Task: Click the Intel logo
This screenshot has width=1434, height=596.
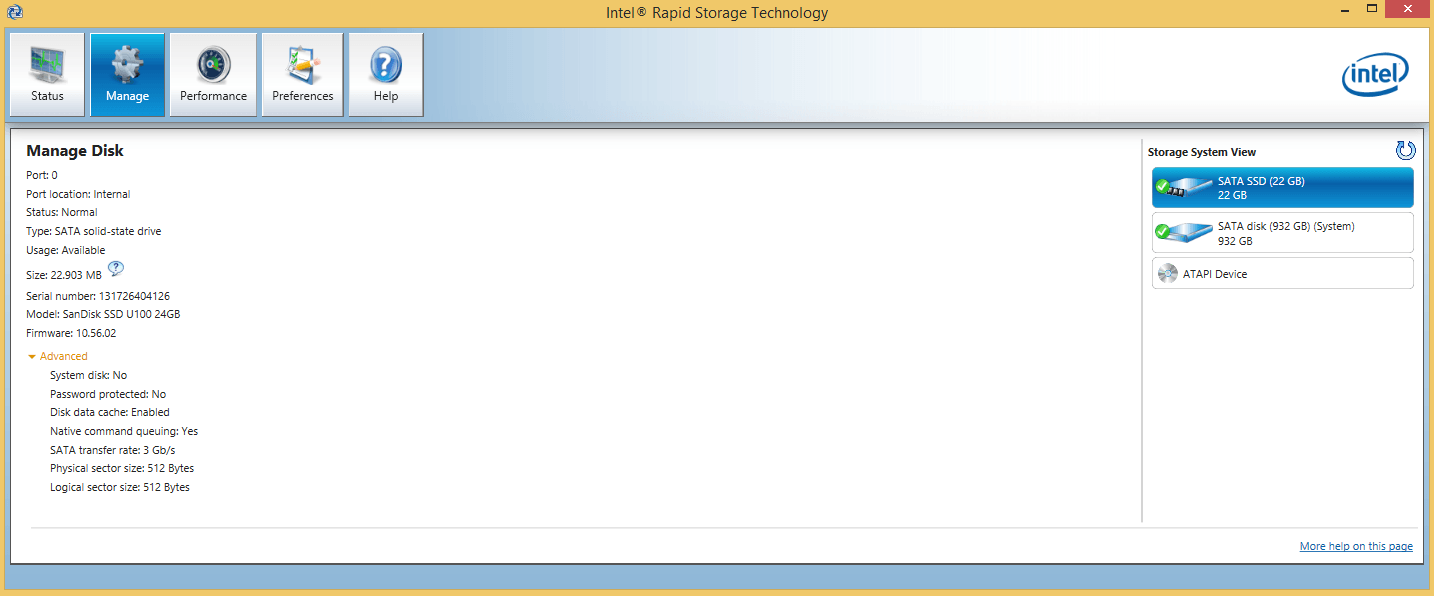Action: click(1375, 76)
